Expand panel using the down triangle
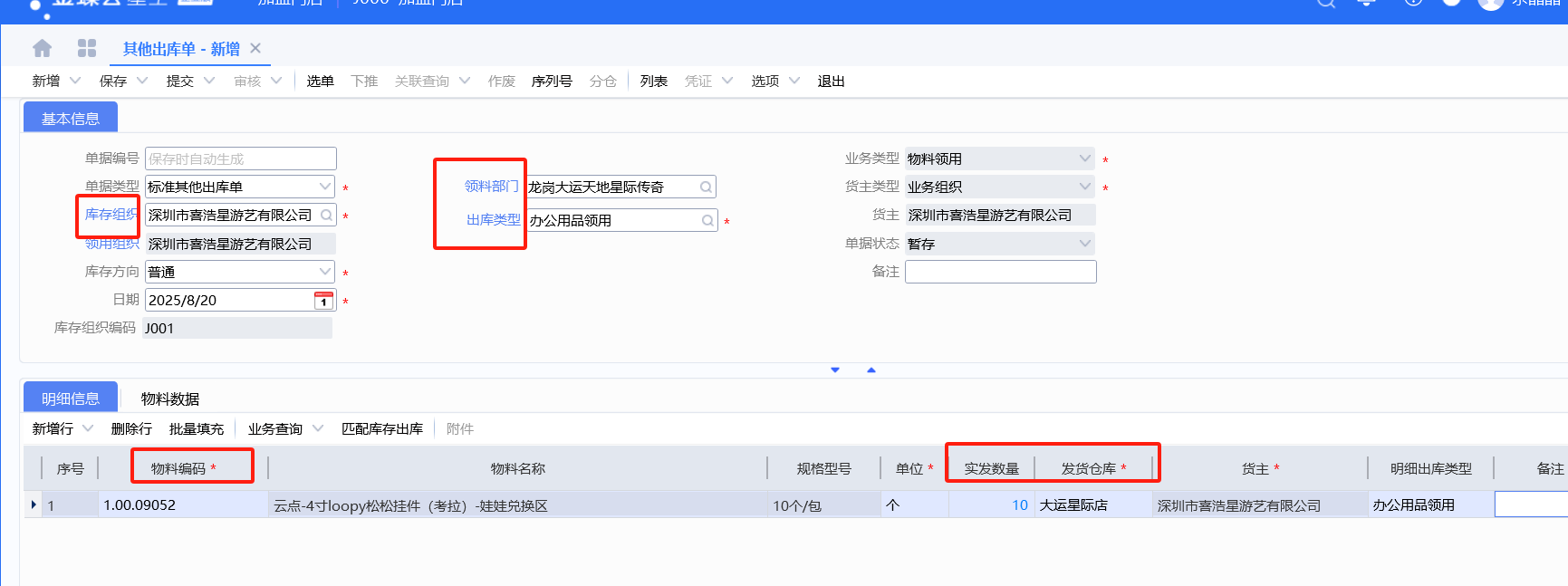 835,370
